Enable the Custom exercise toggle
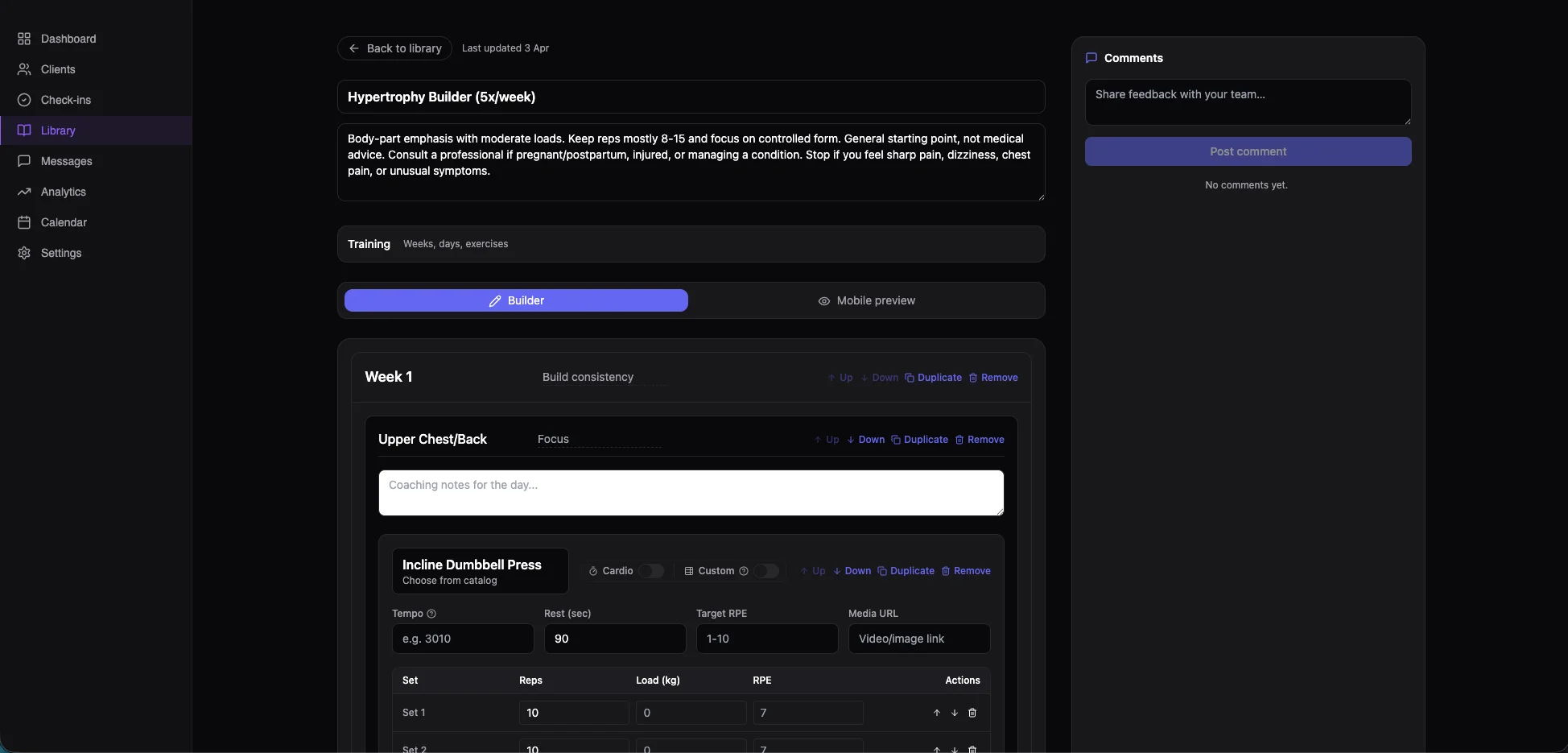Viewport: 1568px width, 753px height. [766, 571]
